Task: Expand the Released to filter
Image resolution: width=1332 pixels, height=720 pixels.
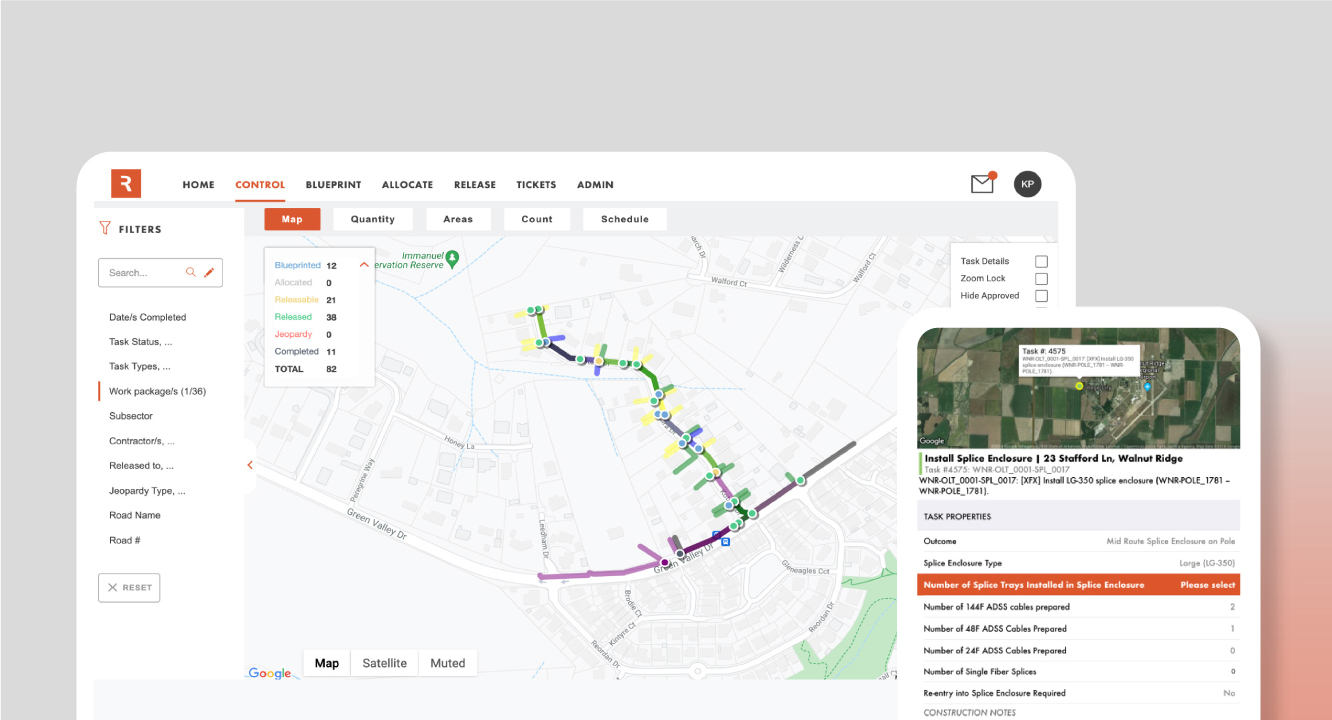Action: click(x=141, y=466)
